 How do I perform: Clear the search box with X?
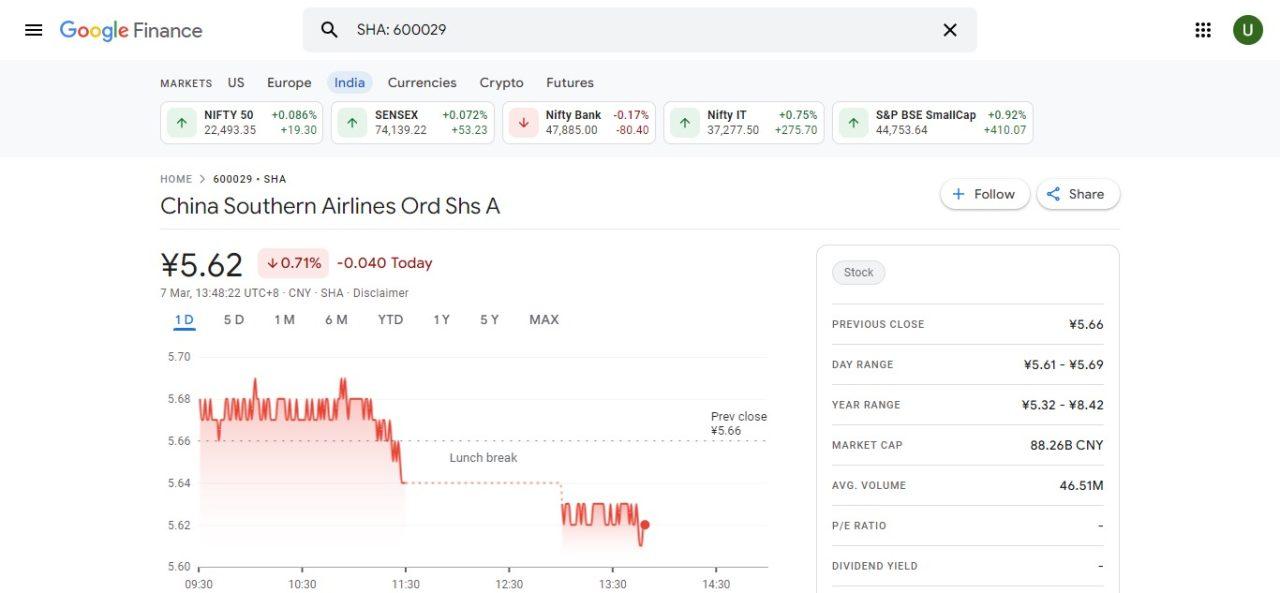[950, 30]
